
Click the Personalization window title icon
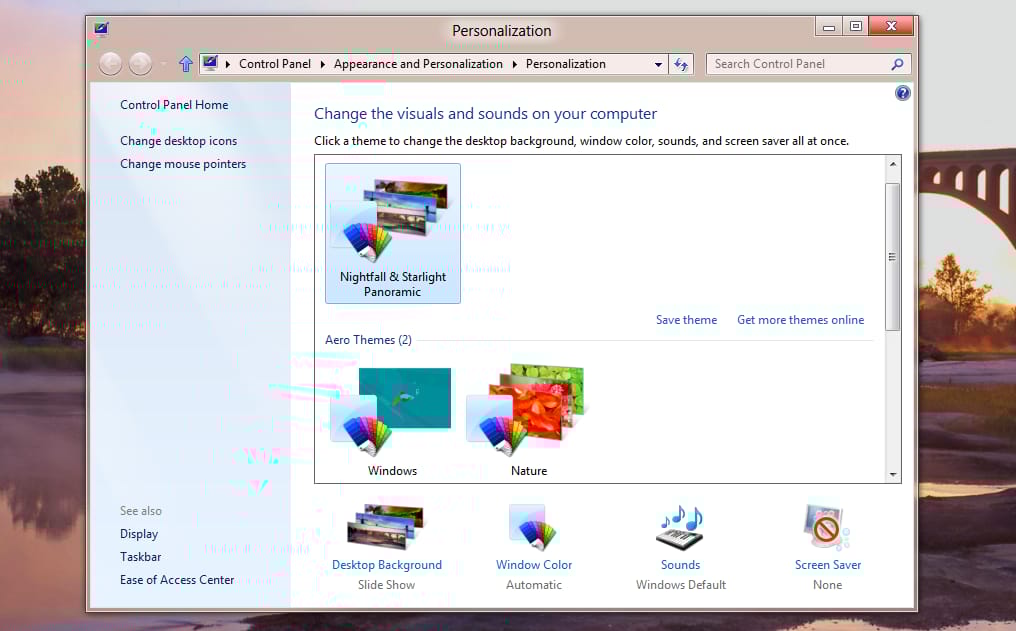pos(101,29)
